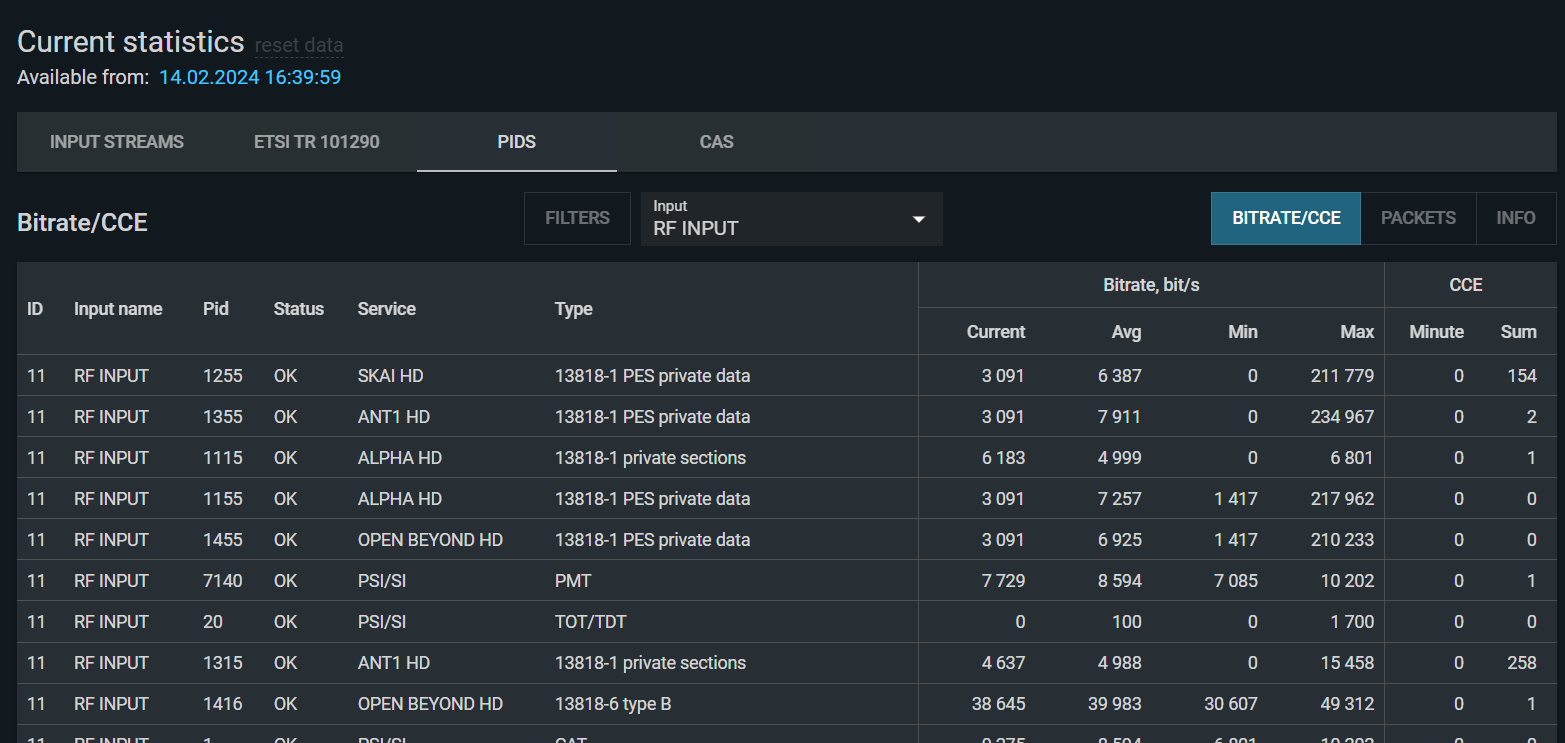Open the ETSI TR 101290 tab
Viewport: 1565px width, 743px height.
pos(317,142)
